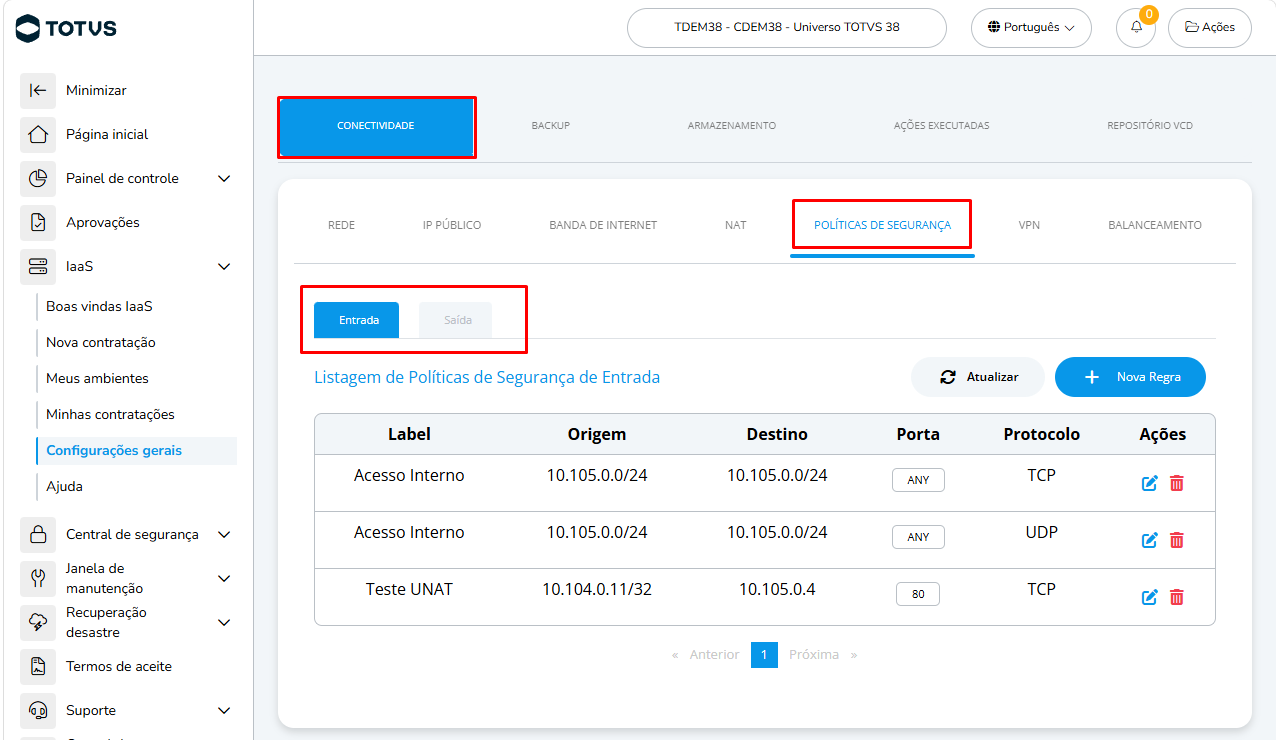Select page 1 in pagination

coord(764,654)
